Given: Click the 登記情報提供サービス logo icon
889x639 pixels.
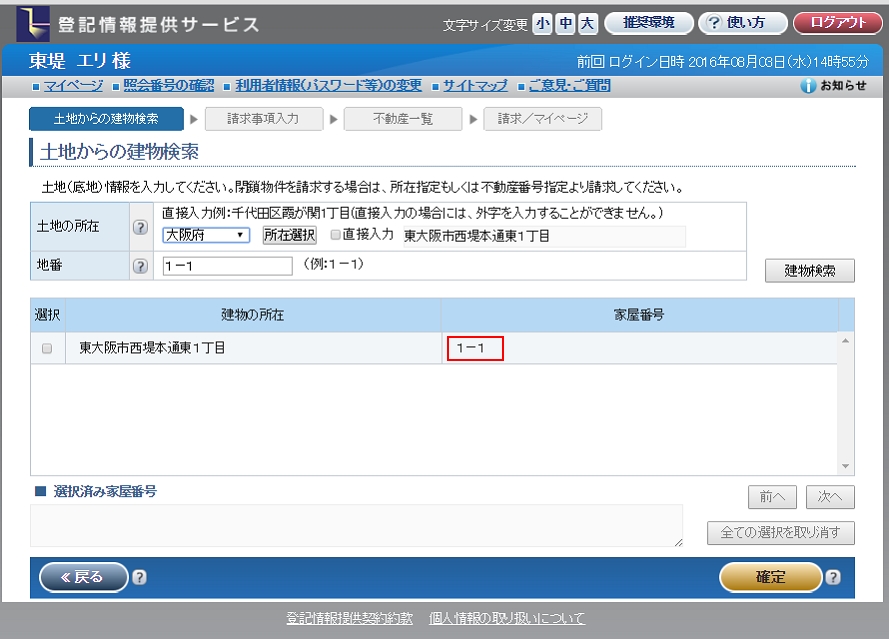Looking at the screenshot, I should tap(33, 24).
